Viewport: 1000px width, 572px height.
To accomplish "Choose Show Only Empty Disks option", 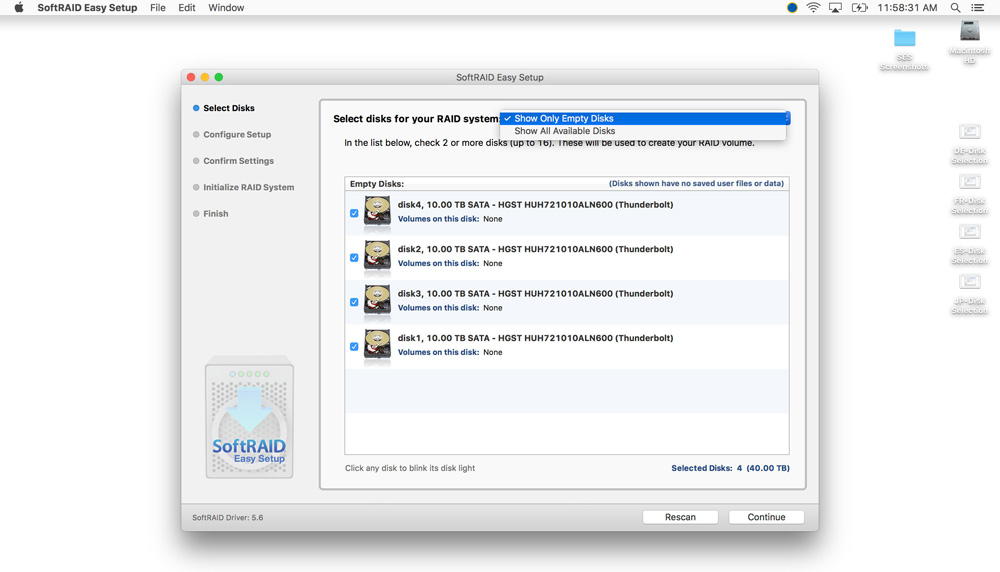I will click(x=643, y=119).
